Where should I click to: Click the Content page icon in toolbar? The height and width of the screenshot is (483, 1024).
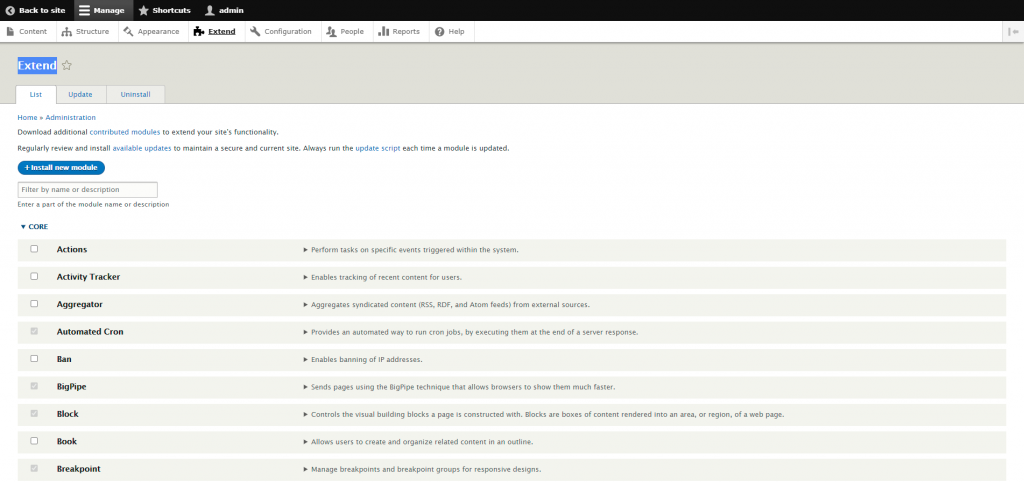tap(11, 32)
